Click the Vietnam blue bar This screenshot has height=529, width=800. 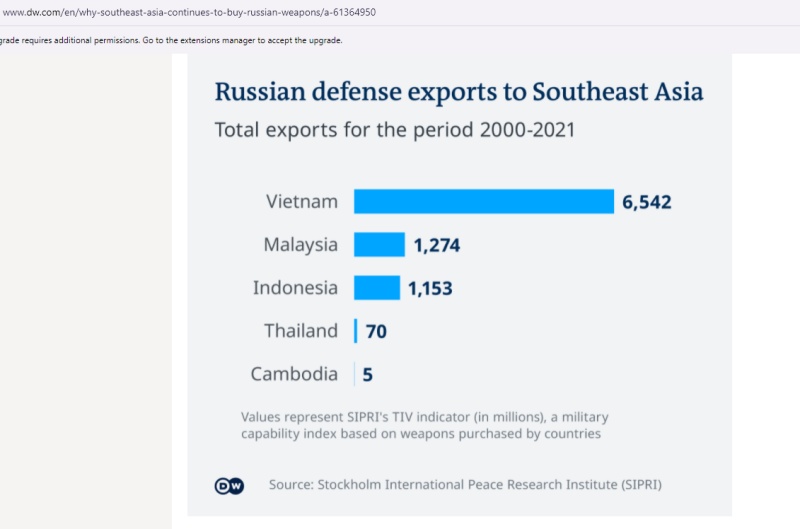tap(484, 201)
